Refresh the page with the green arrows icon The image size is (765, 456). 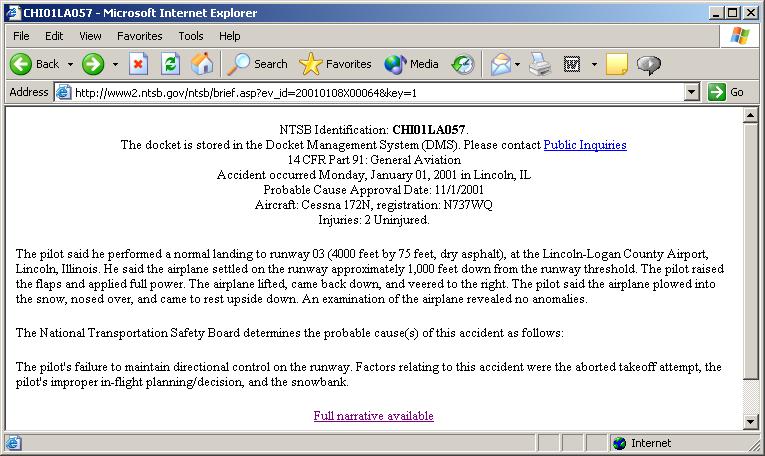click(170, 64)
